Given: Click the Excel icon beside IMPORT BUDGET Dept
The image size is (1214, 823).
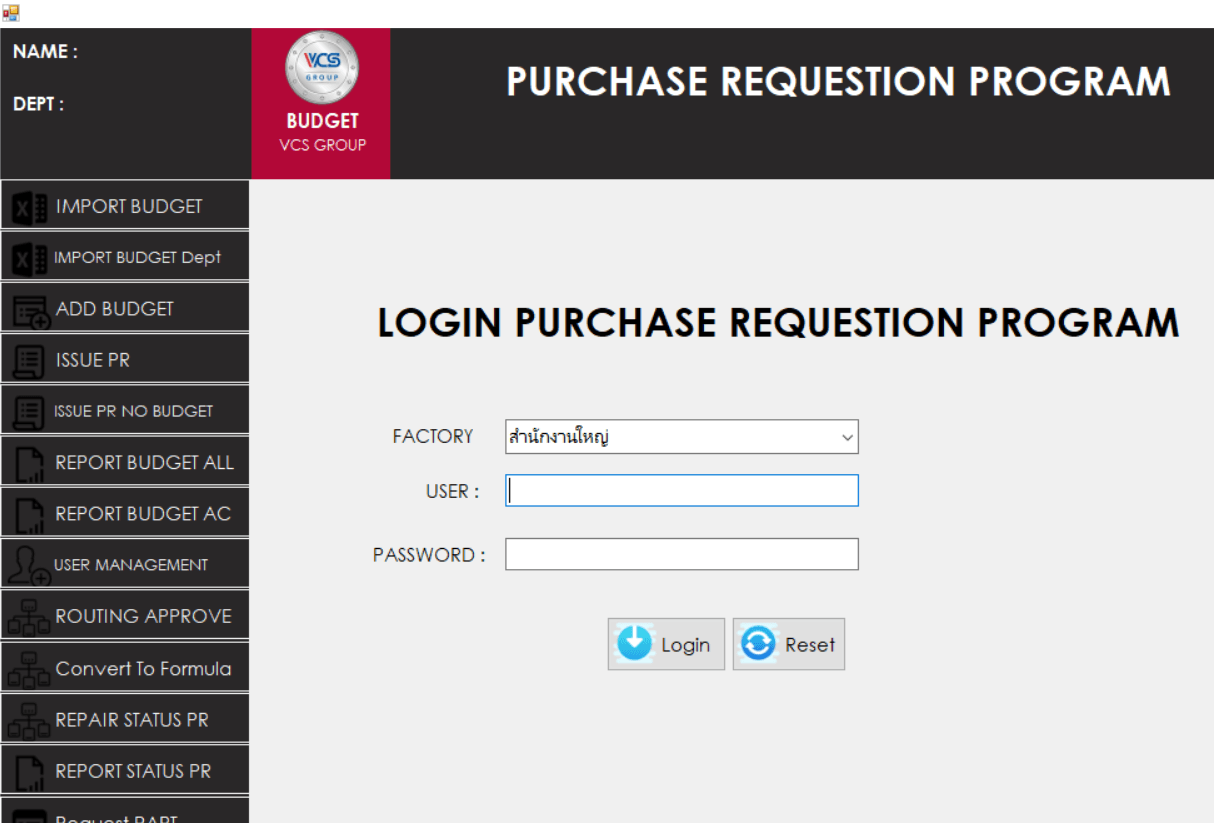Looking at the screenshot, I should coord(29,258).
